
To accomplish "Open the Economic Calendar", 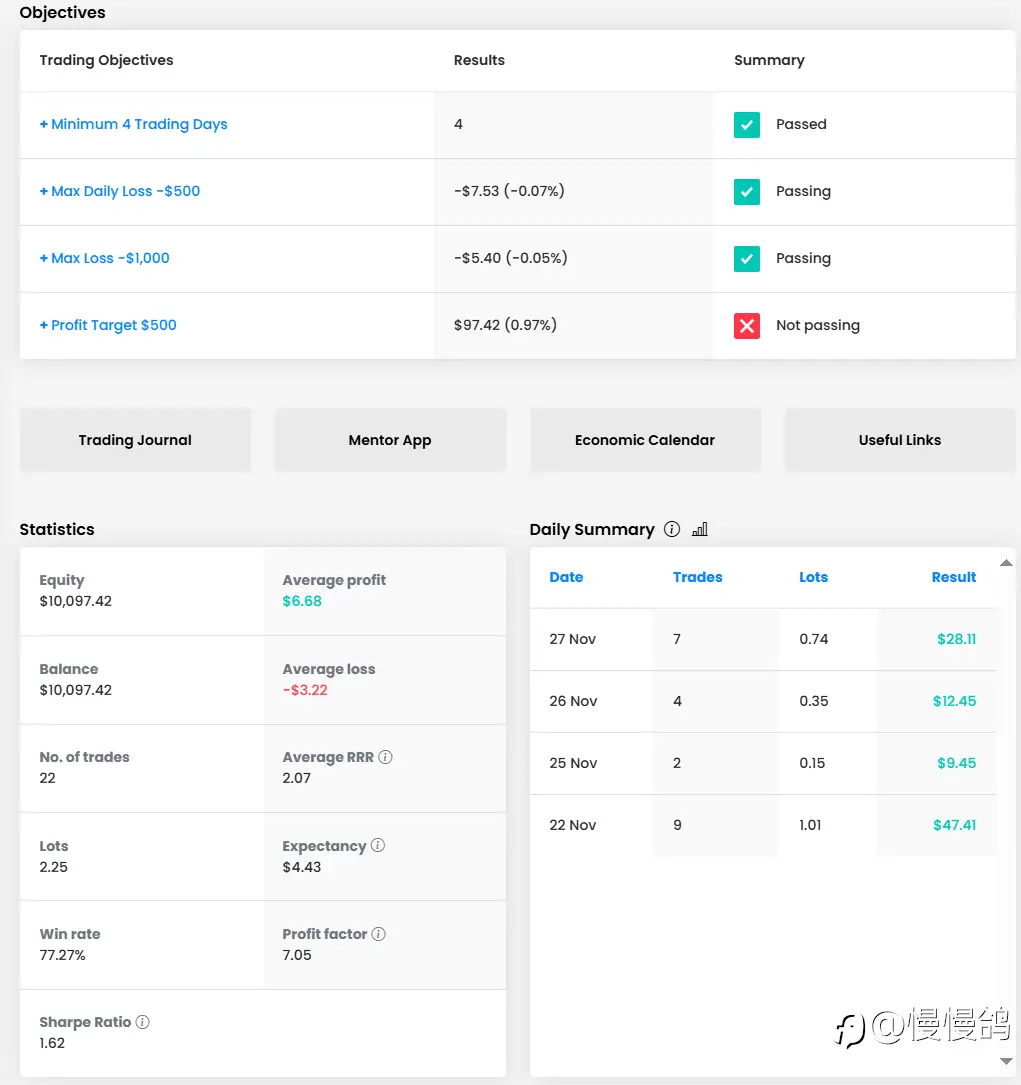I will 645,440.
